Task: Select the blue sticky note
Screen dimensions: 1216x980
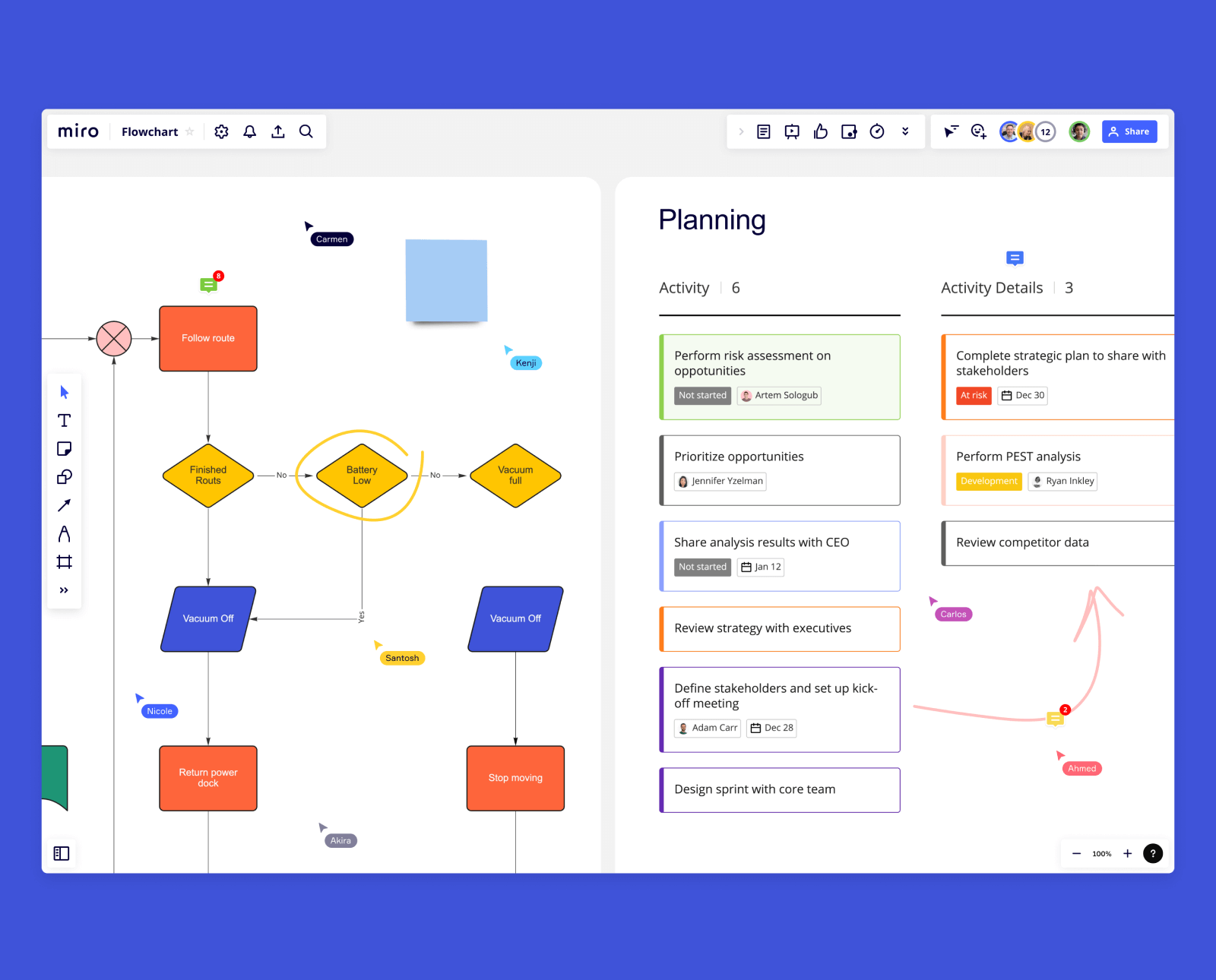Action: (446, 280)
